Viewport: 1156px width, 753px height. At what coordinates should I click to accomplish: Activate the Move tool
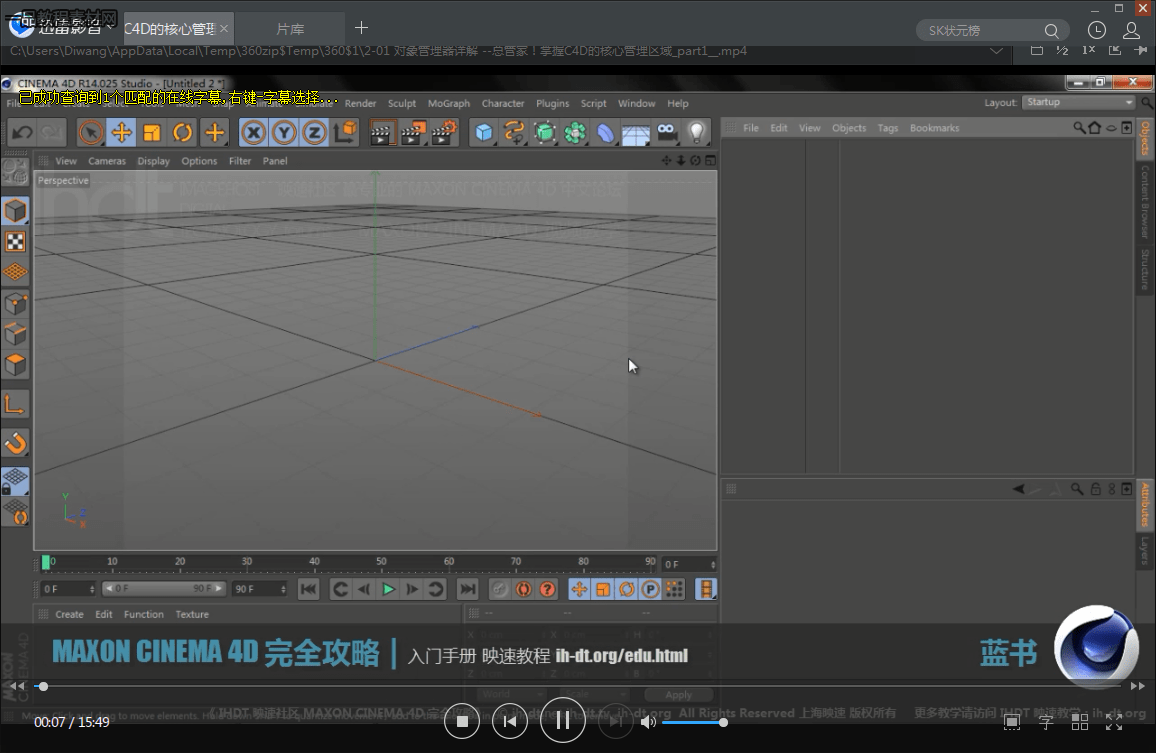pyautogui.click(x=122, y=133)
